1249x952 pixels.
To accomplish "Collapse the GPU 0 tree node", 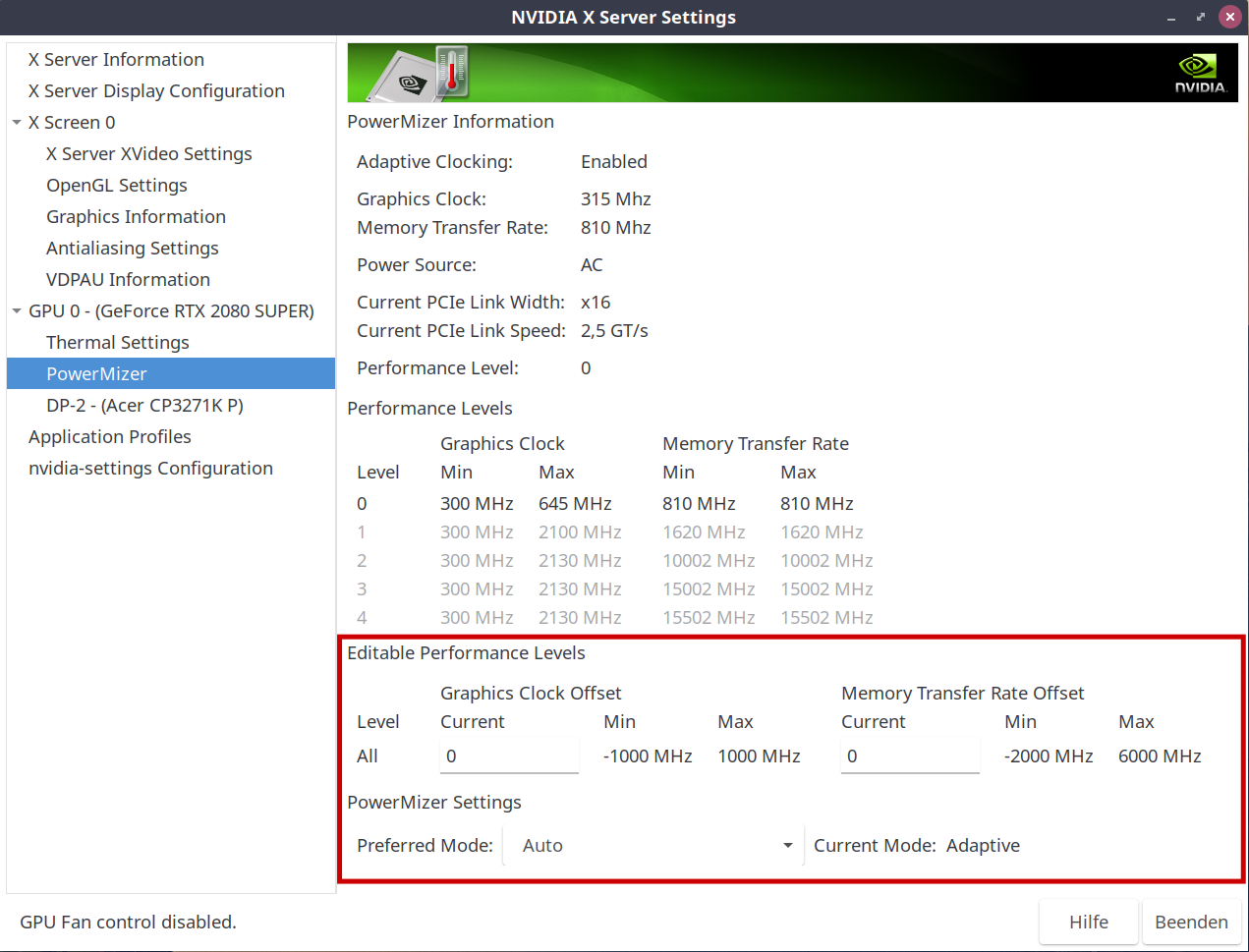I will [x=17, y=311].
